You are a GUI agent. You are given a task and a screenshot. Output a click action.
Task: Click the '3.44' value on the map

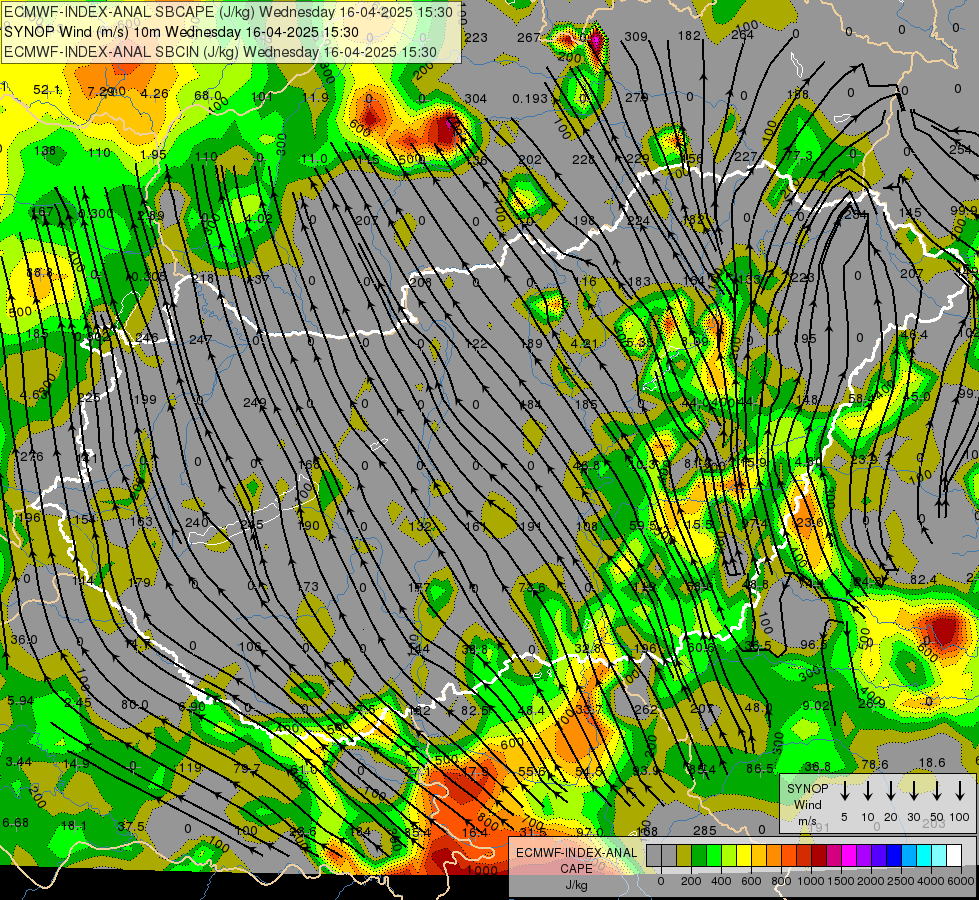pyautogui.click(x=19, y=761)
